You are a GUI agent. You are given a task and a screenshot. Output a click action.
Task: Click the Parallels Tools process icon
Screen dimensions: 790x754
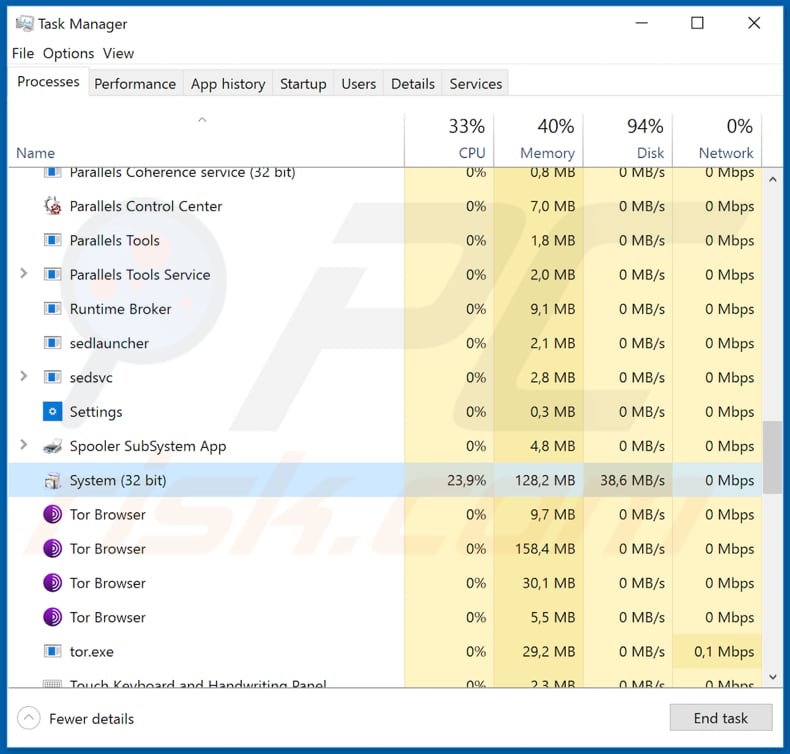52,240
